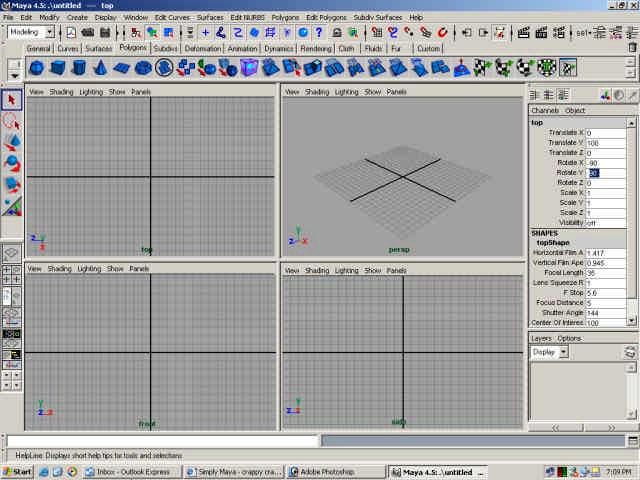Open the Modeling menu set dropdown
Image resolution: width=640 pixels, height=480 pixels.
click(x=32, y=32)
